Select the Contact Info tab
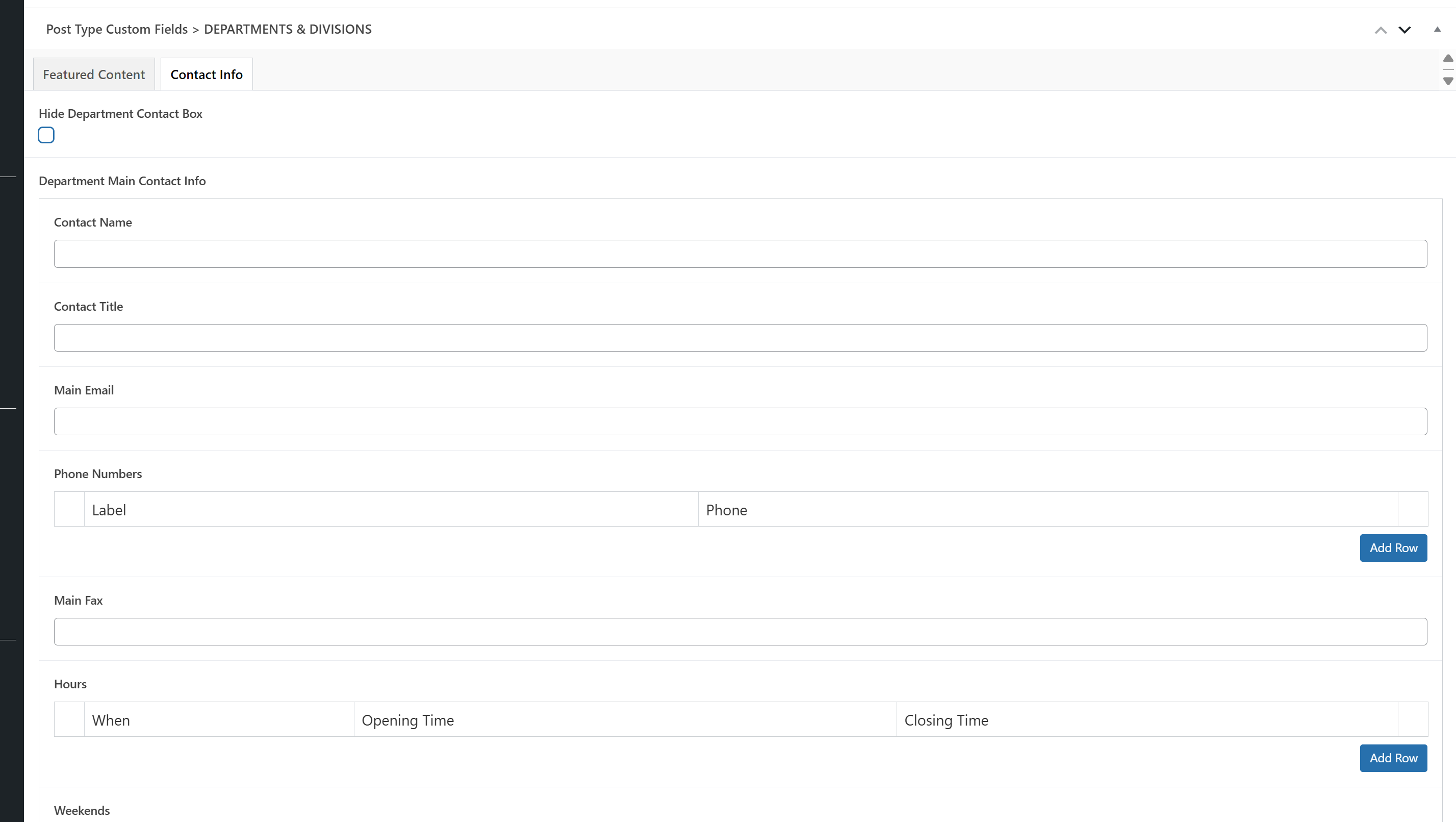This screenshot has width=1456, height=822. [207, 74]
